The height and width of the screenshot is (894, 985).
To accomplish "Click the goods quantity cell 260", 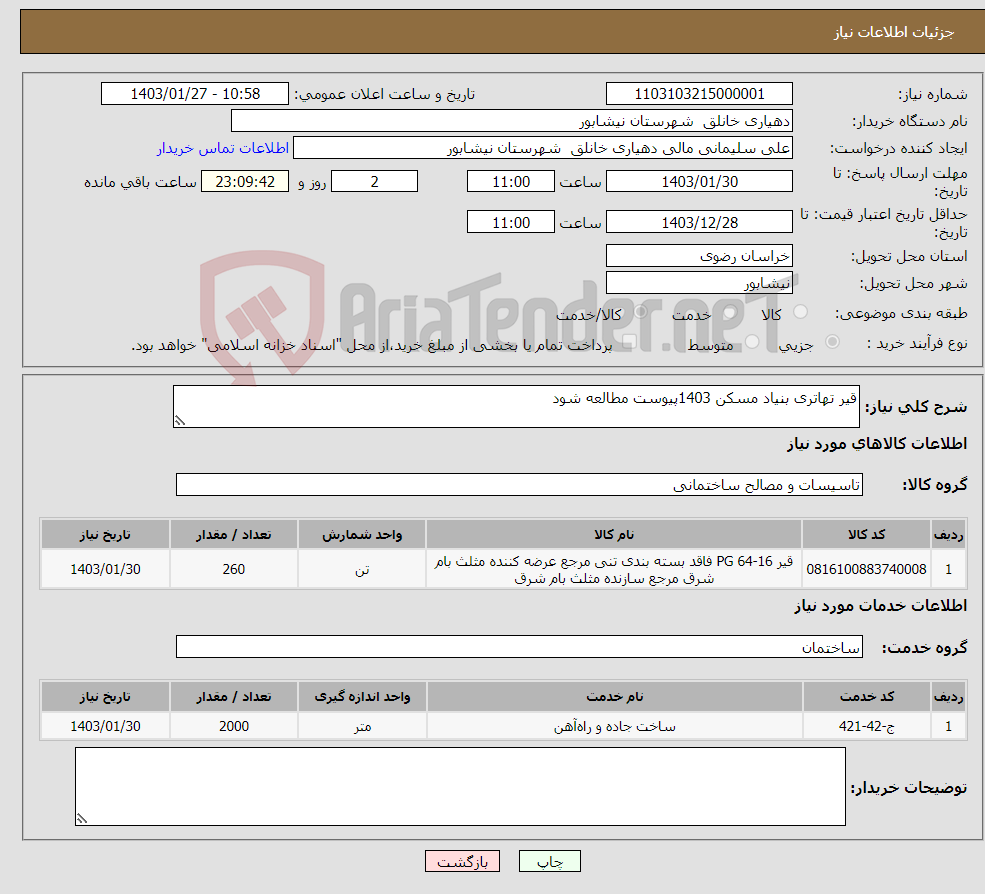I will (234, 569).
